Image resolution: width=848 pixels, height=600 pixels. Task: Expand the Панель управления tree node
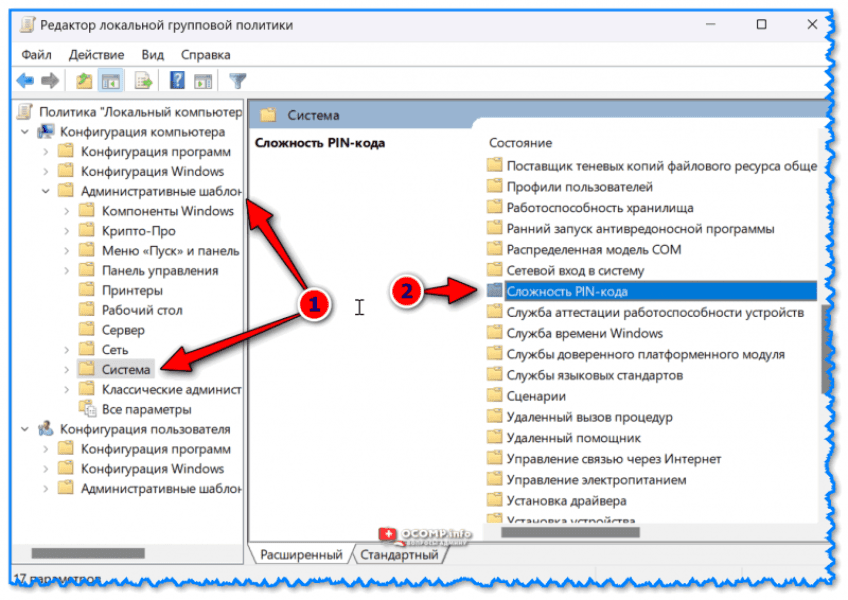pyautogui.click(x=67, y=271)
